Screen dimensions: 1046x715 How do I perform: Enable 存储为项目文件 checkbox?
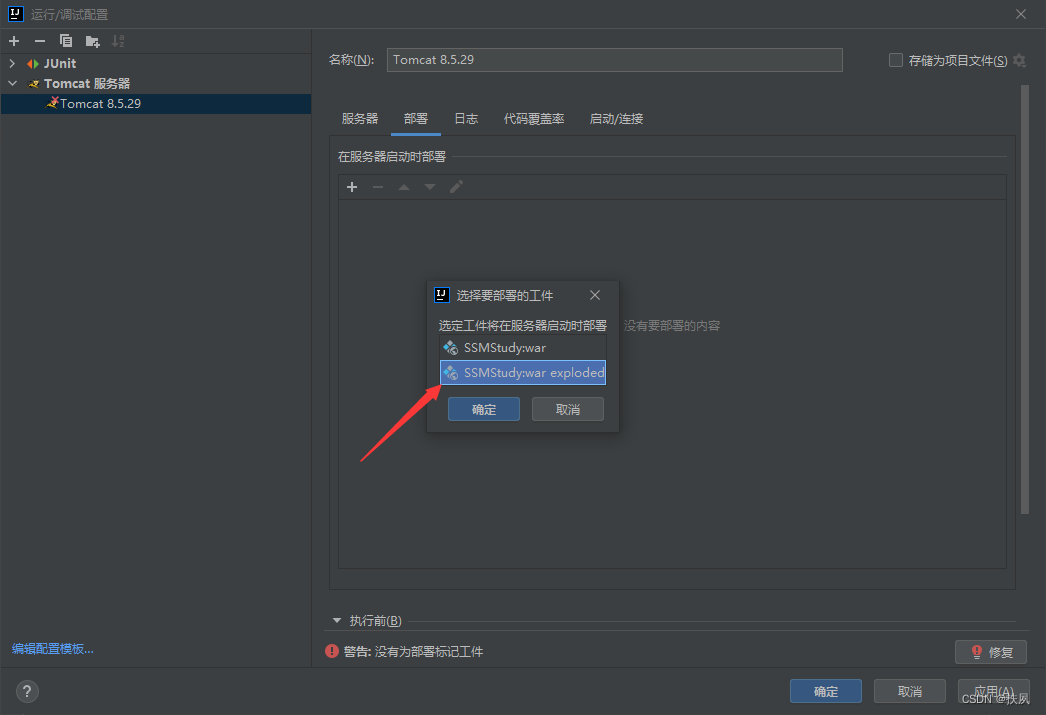[896, 60]
